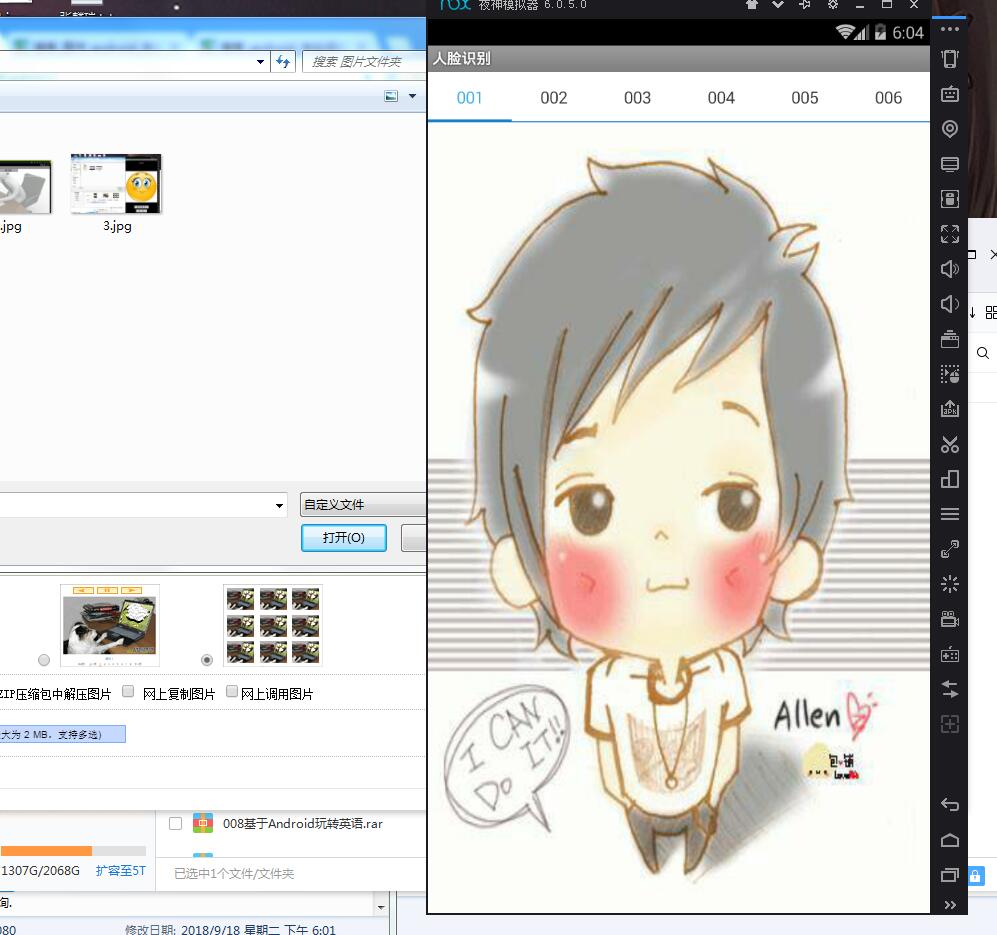Open the three-line menu icon in sidebar
The image size is (997, 935).
[950, 514]
